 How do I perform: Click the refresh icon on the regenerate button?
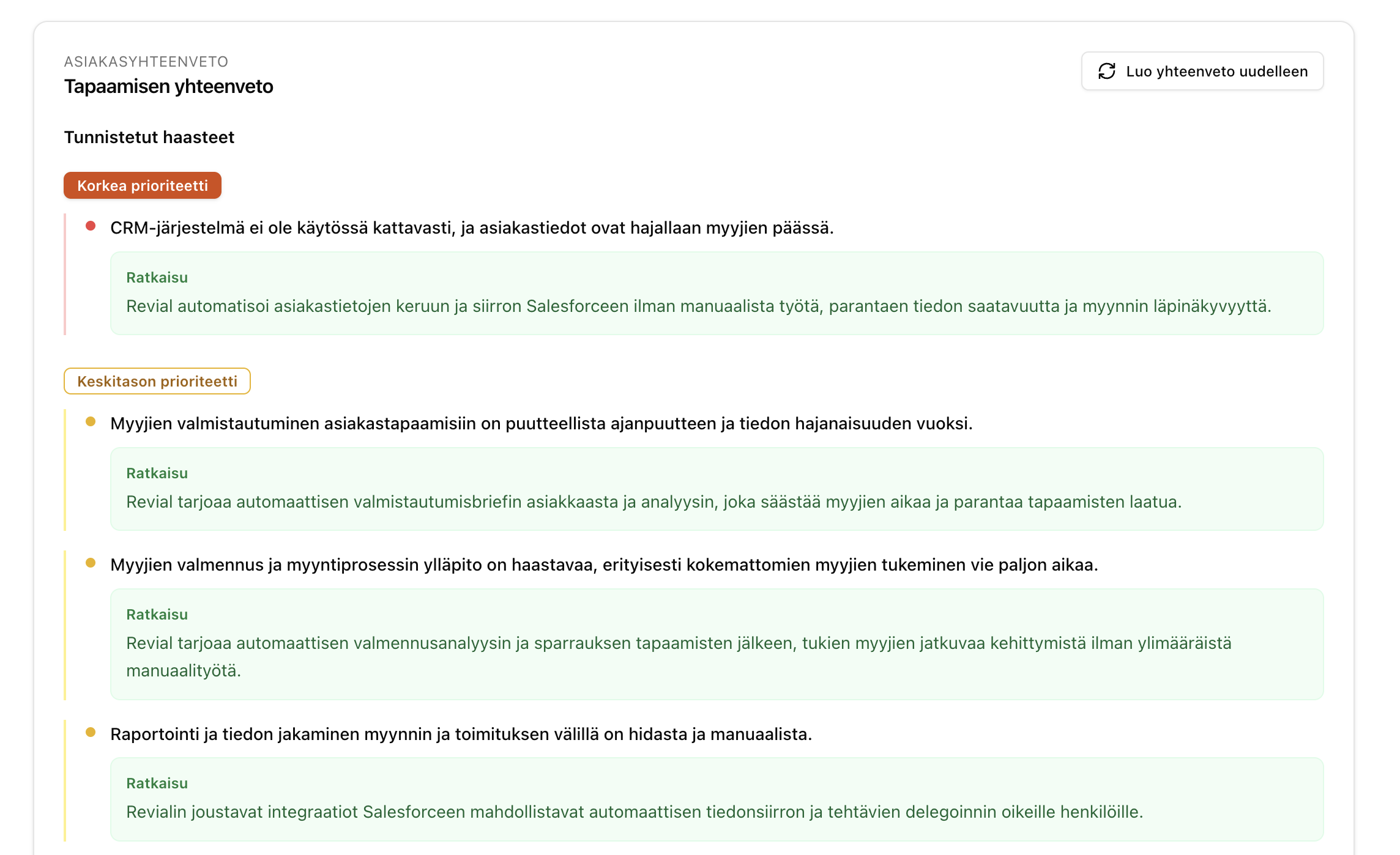click(x=1106, y=71)
